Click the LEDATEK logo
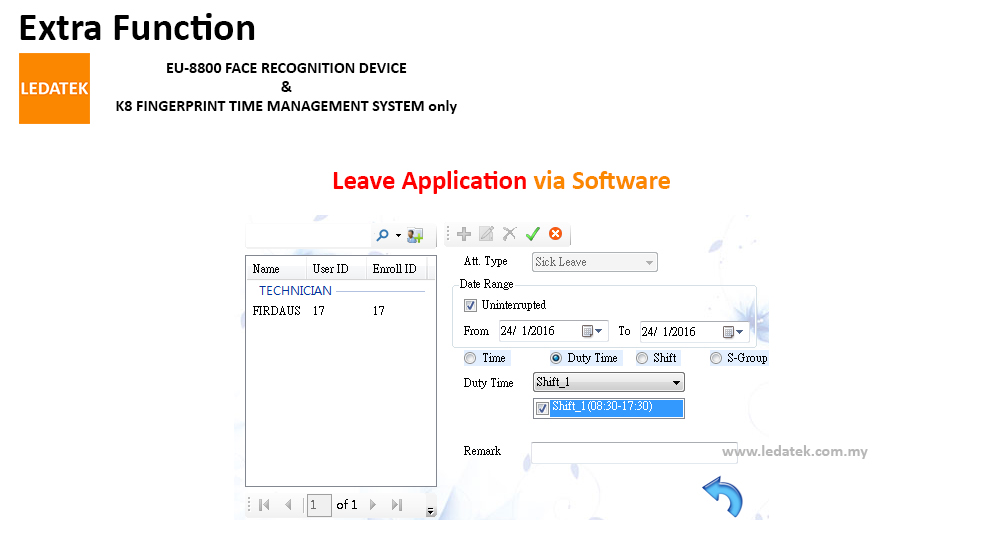Viewport: 1000px width, 548px height. pyautogui.click(x=54, y=88)
